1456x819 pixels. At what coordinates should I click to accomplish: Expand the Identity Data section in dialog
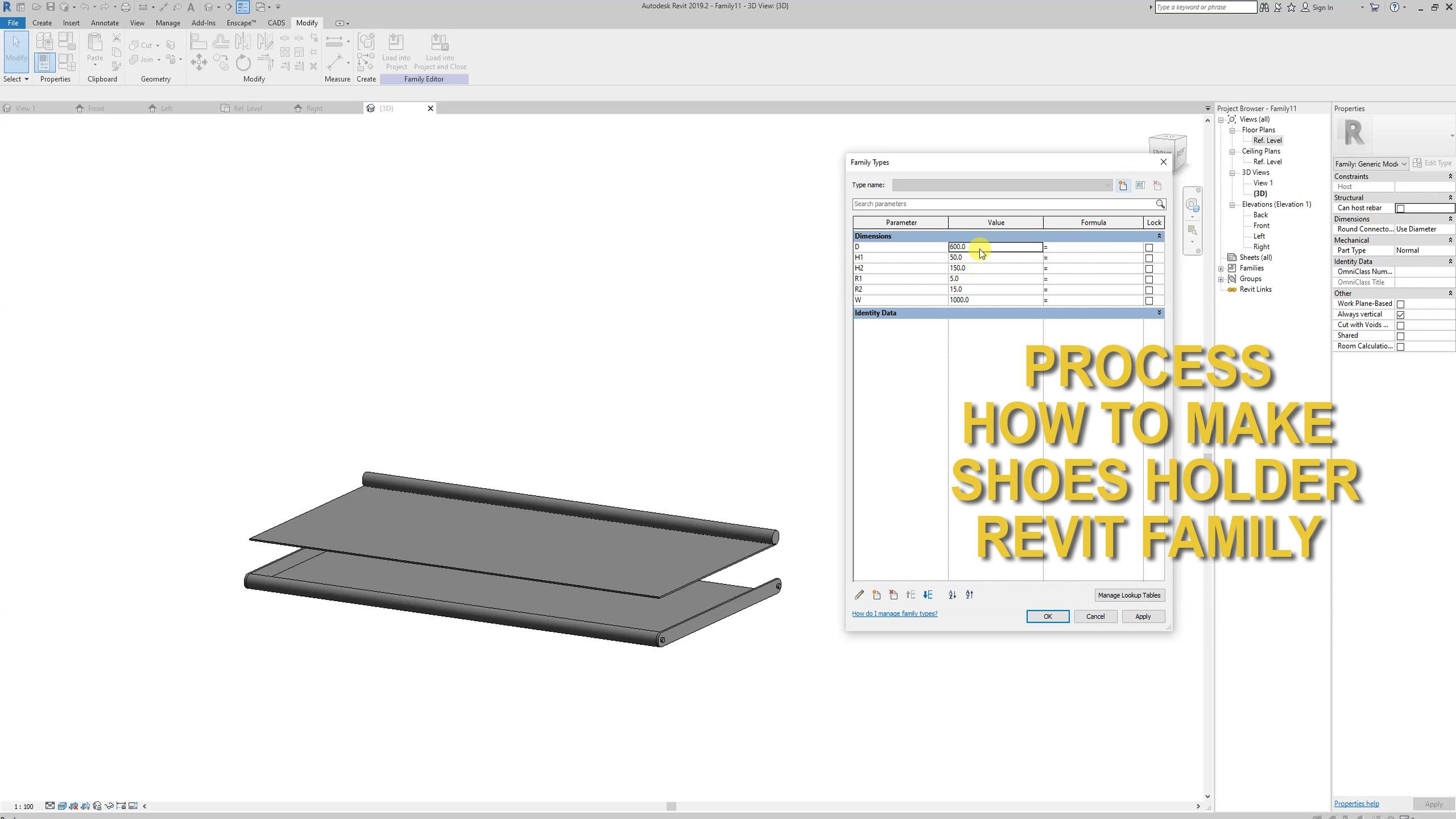(x=1159, y=313)
